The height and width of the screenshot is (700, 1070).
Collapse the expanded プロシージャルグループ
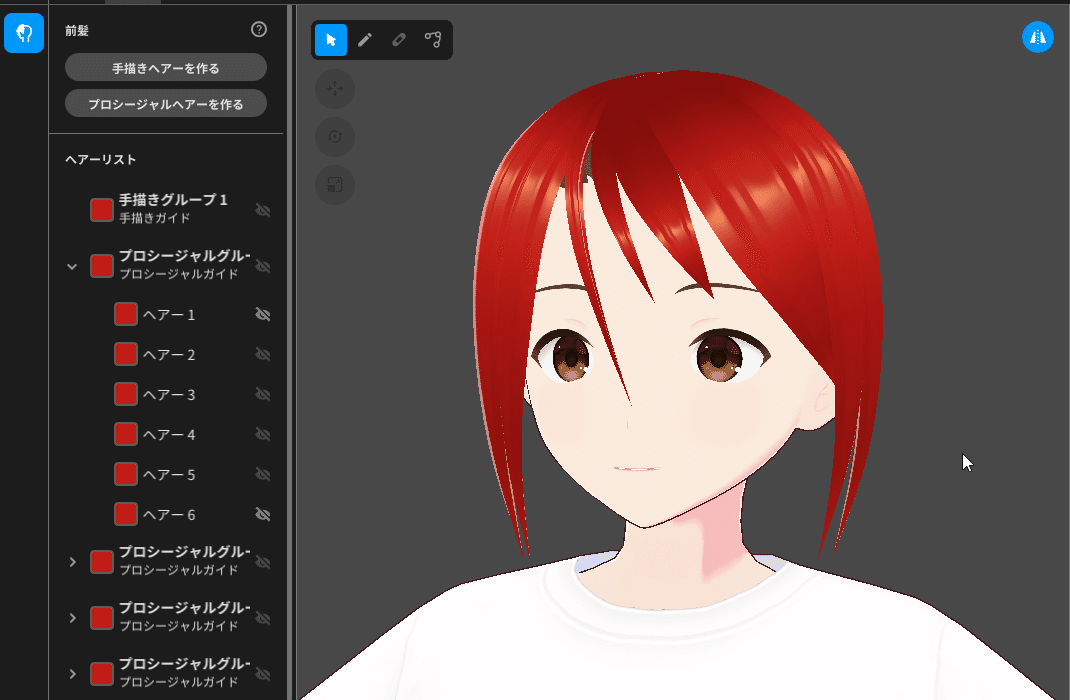tap(71, 266)
